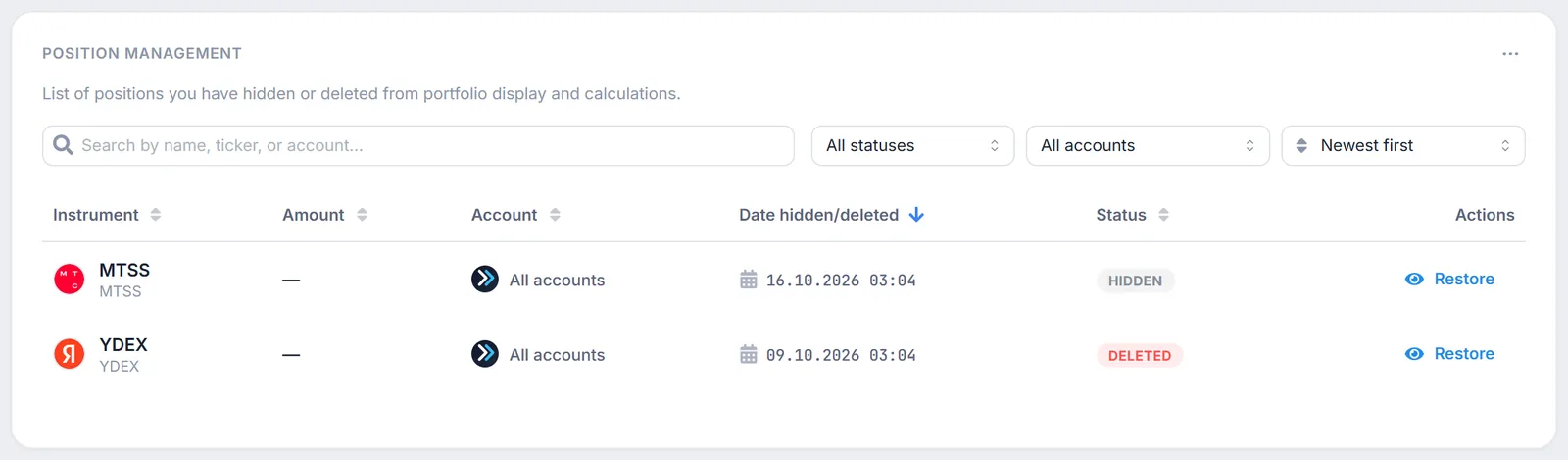Screen dimensions: 1568x460
Task: Click All accounts text in YDEX row
Action: [x=557, y=355]
